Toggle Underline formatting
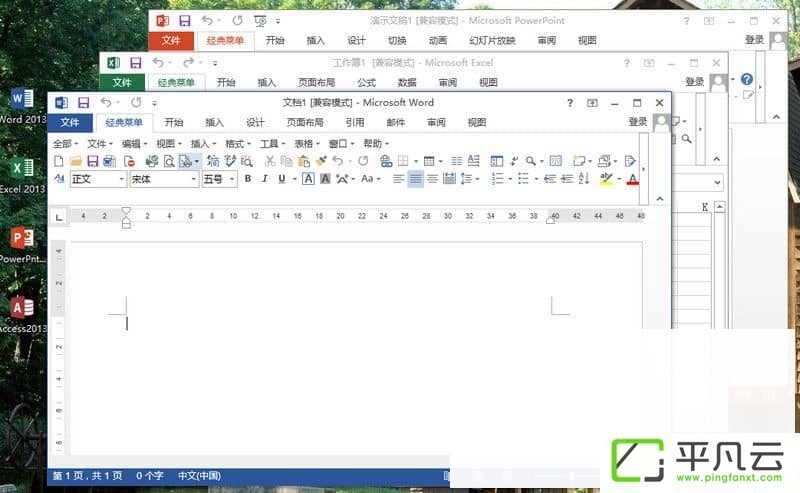Image resolution: width=800 pixels, height=493 pixels. tap(282, 179)
